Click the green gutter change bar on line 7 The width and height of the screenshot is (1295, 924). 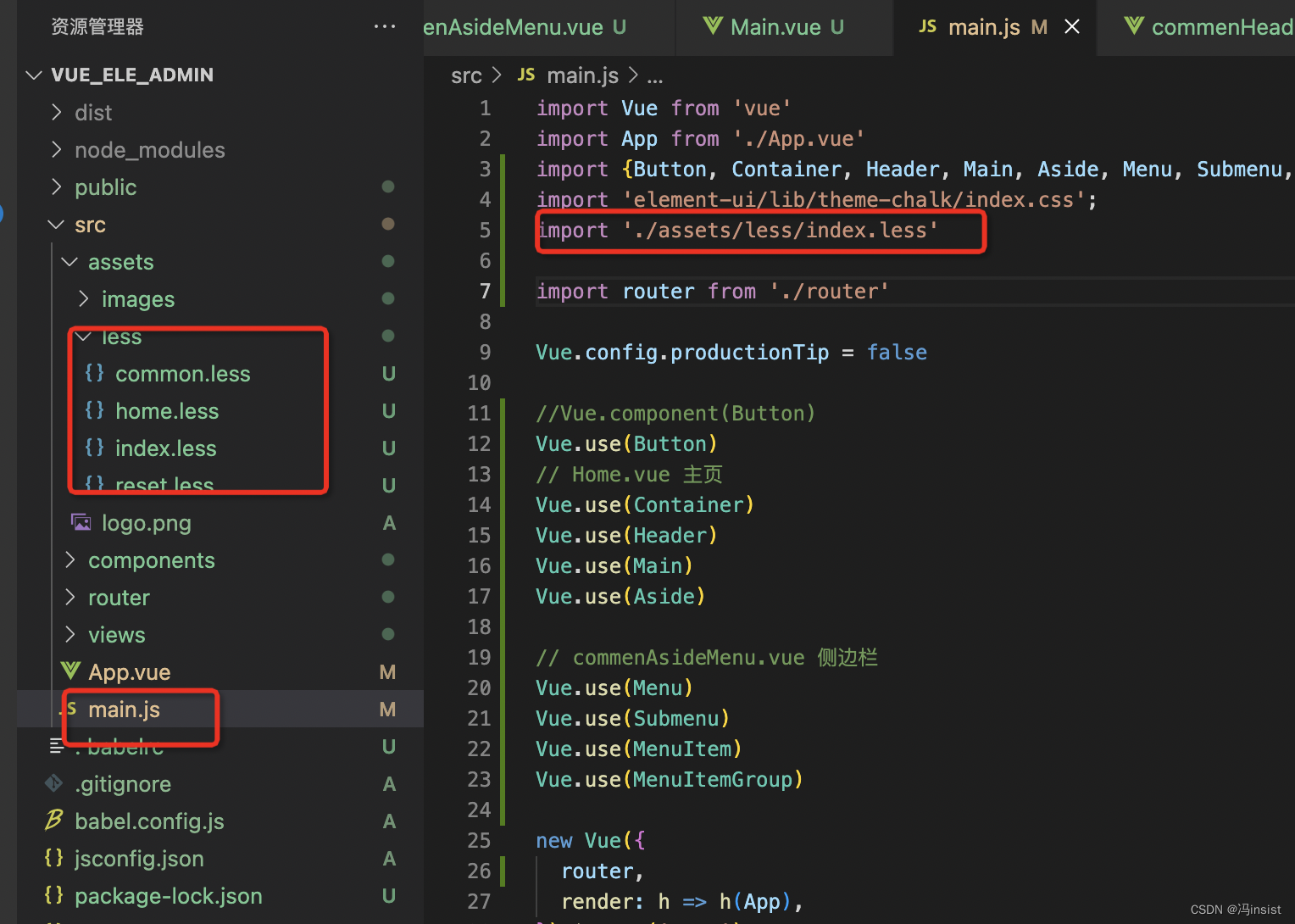click(x=502, y=291)
